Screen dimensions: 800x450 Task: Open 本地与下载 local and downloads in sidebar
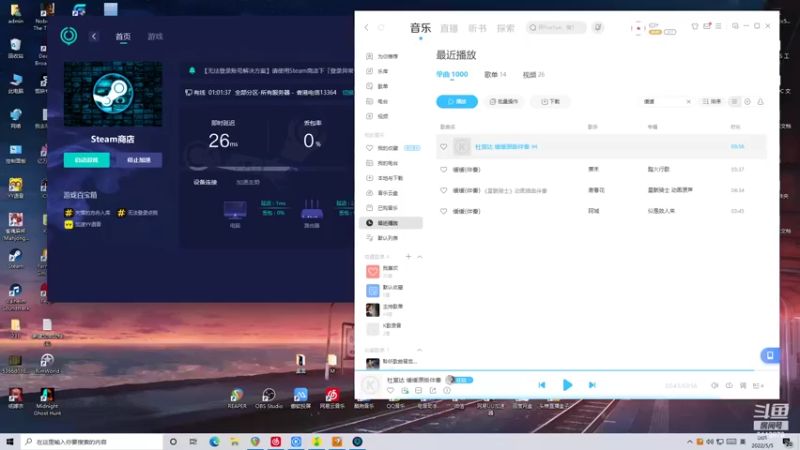click(391, 178)
